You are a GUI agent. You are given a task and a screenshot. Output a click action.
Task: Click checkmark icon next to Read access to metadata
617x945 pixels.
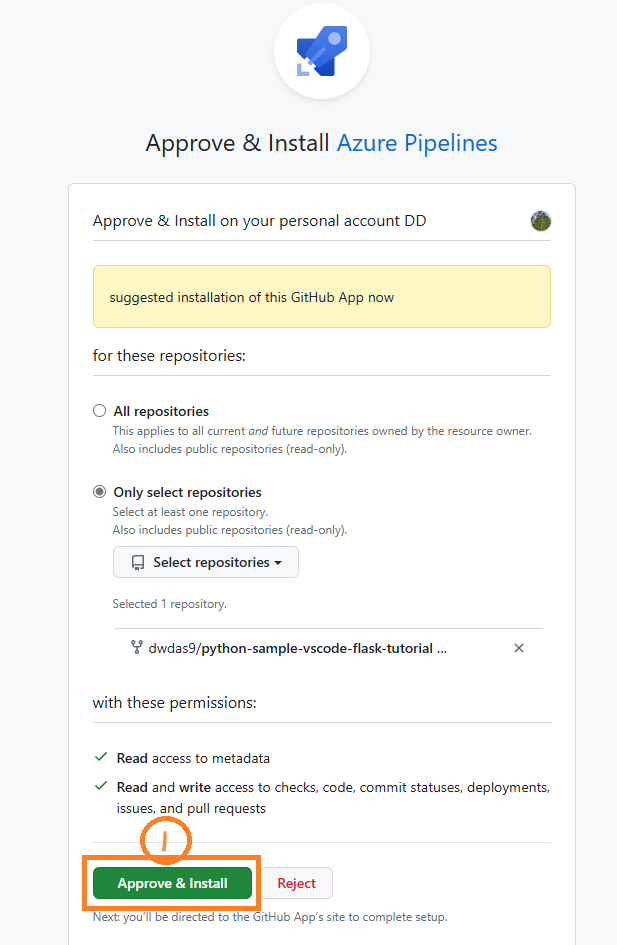point(101,757)
